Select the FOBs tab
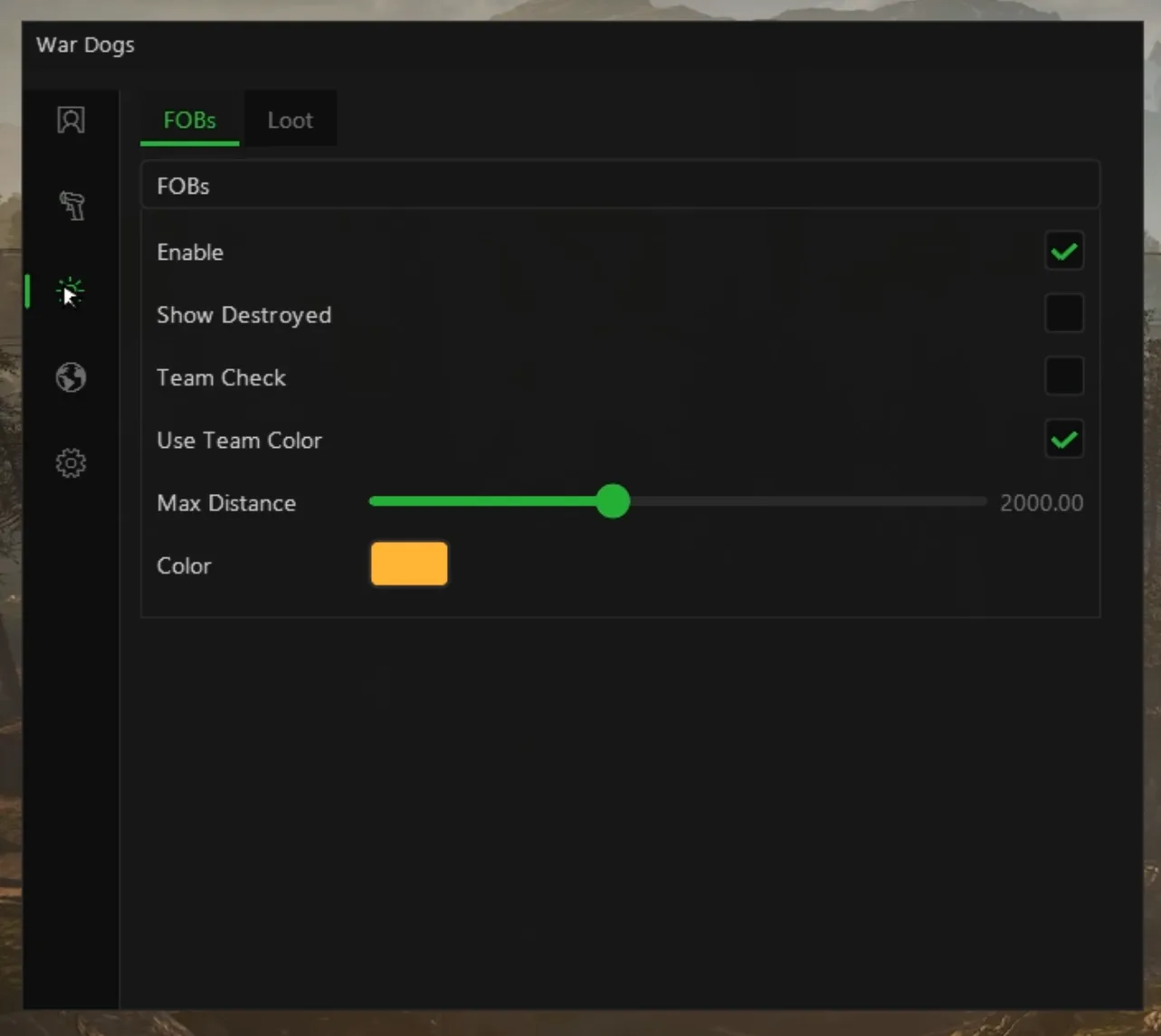The image size is (1161, 1036). (x=190, y=119)
